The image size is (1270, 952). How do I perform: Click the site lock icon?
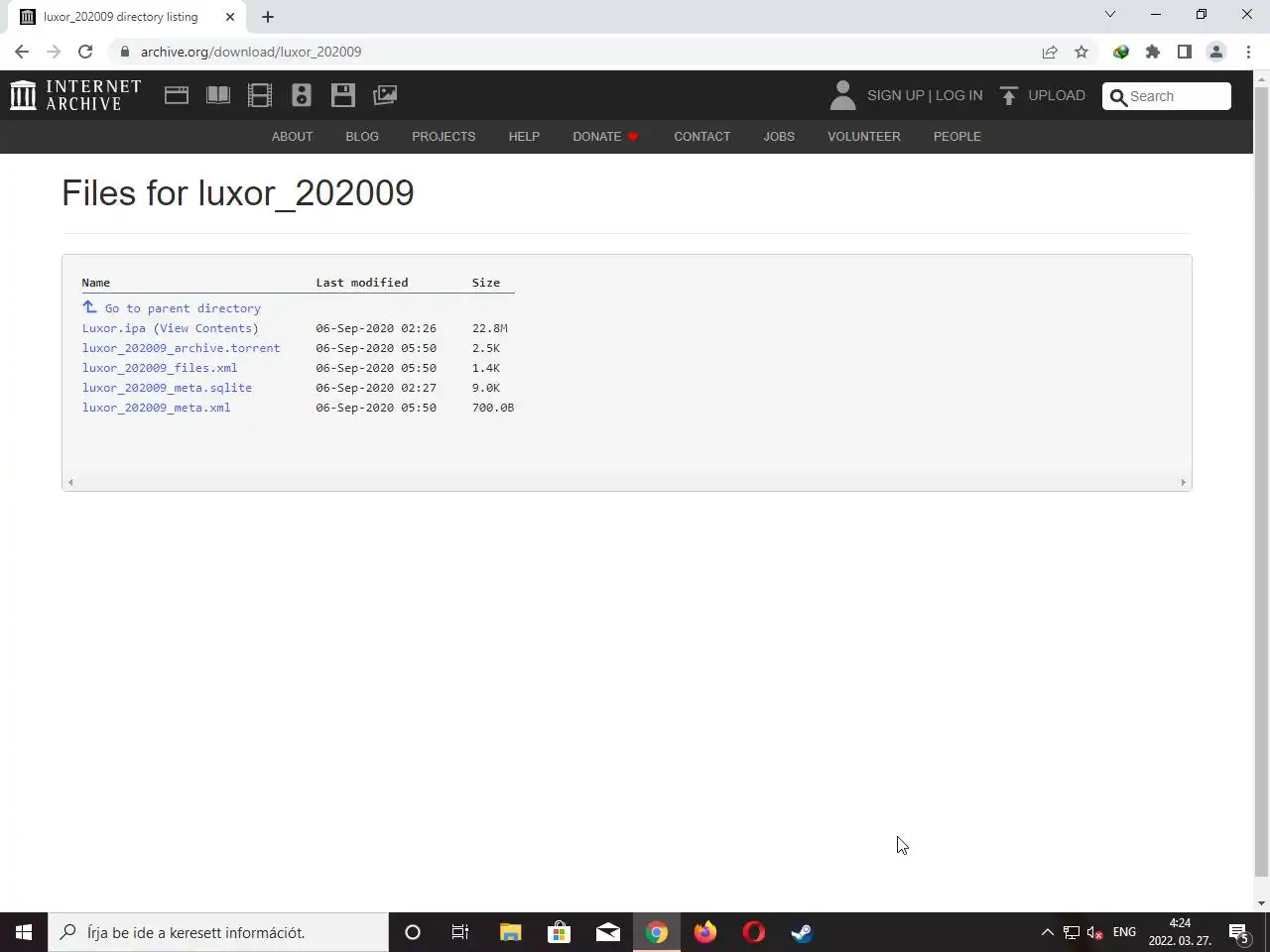pyautogui.click(x=125, y=52)
